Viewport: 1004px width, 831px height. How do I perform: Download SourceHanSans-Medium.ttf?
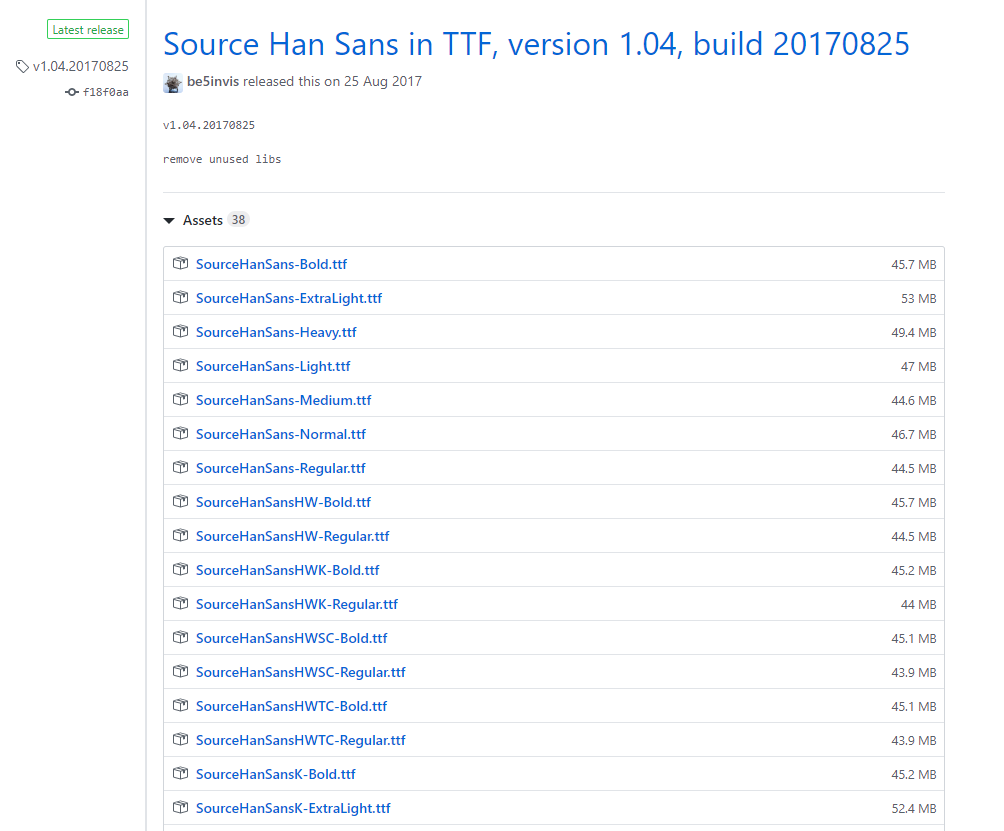[x=284, y=399]
